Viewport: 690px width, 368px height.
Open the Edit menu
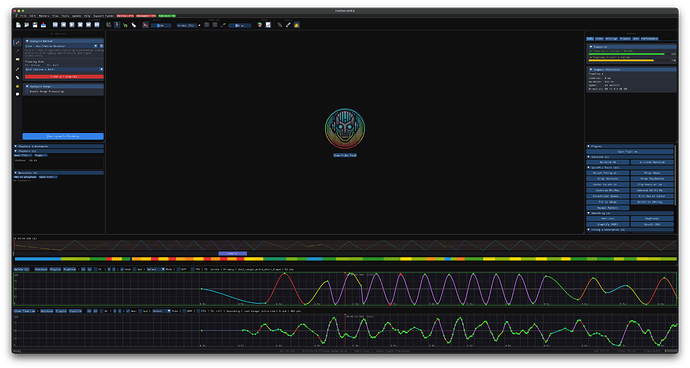click(x=33, y=16)
